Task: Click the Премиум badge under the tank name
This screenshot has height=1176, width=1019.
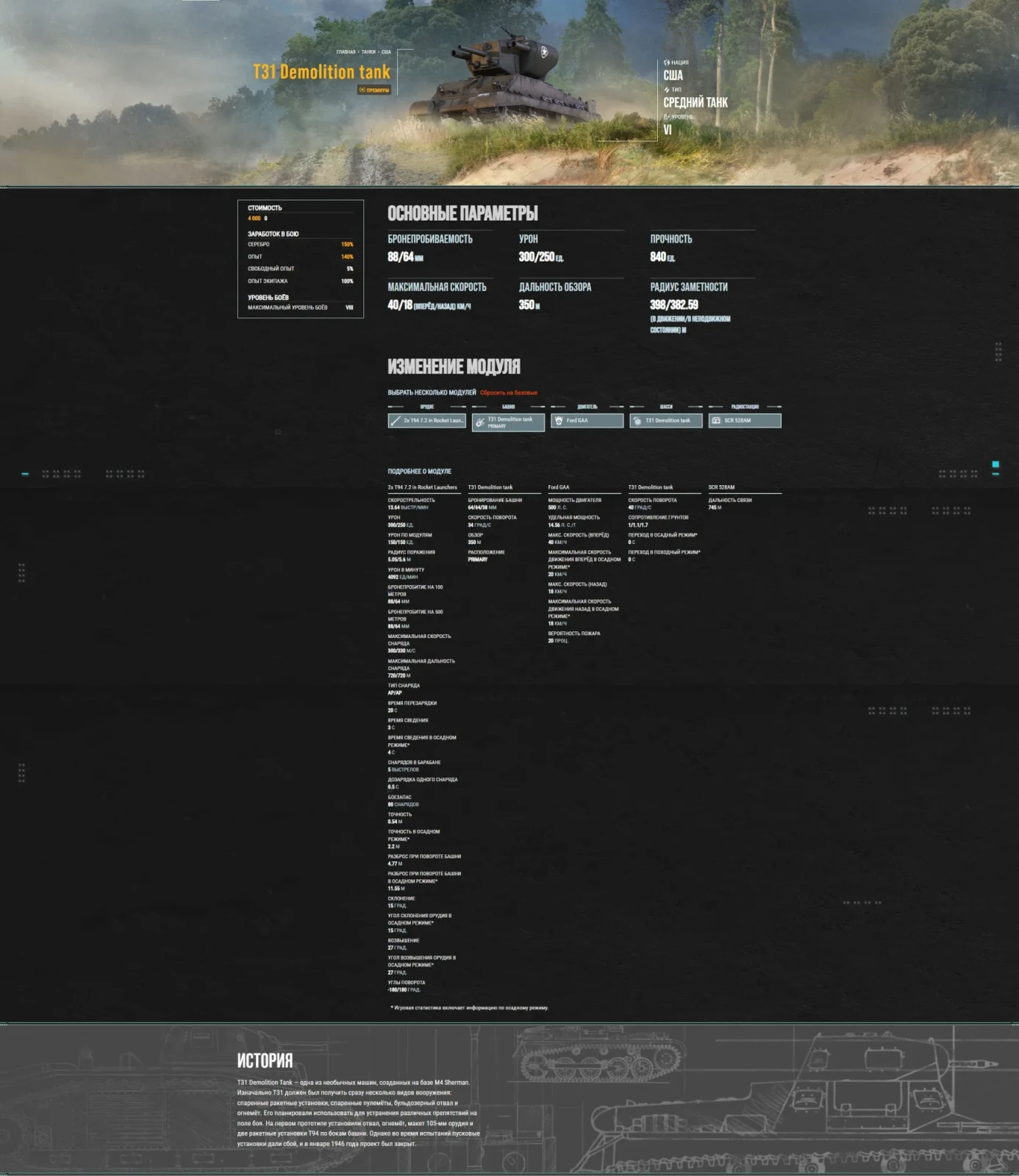Action: tap(374, 90)
